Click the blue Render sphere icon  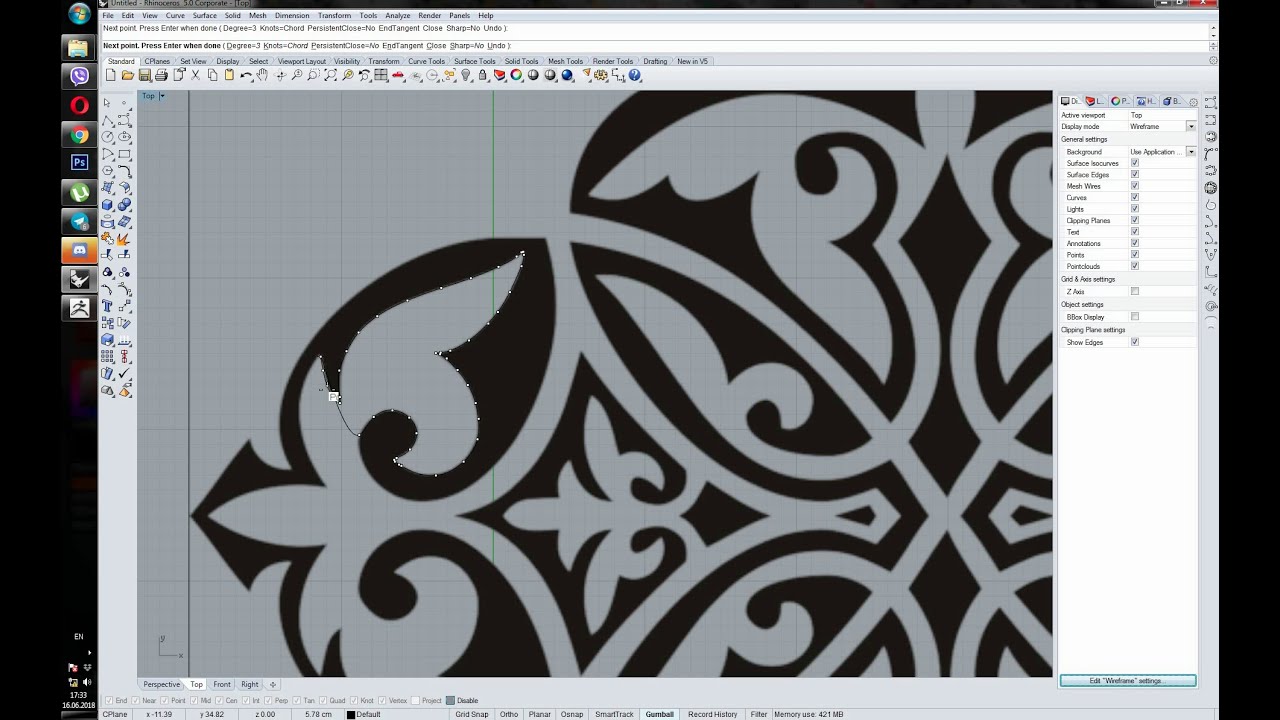(567, 75)
